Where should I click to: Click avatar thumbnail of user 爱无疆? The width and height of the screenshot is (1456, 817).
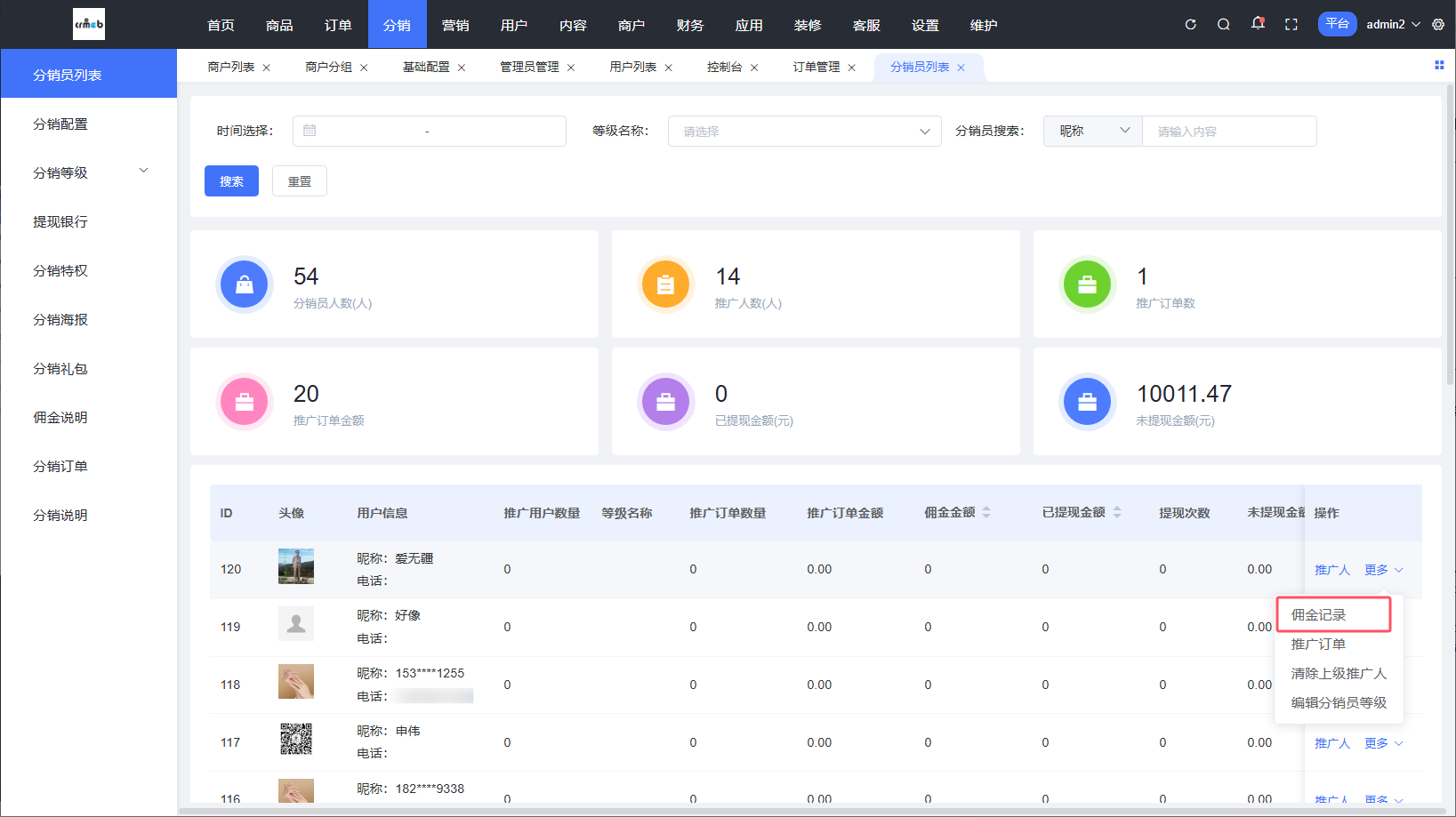296,566
